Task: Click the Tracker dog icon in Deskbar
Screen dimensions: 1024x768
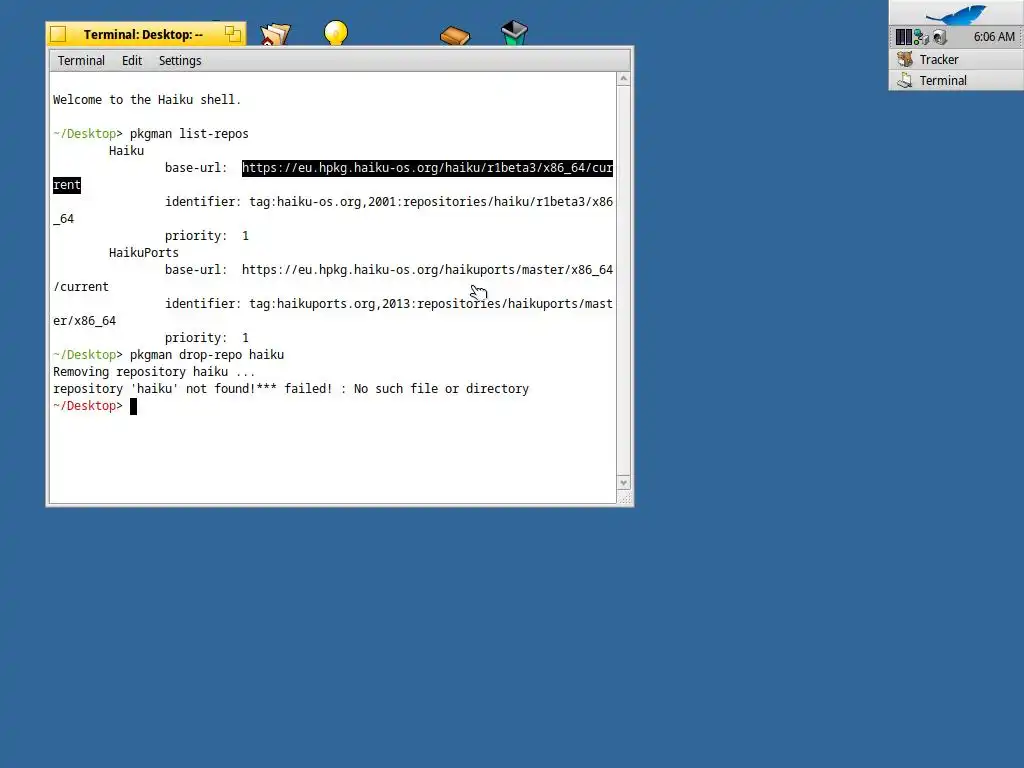Action: coord(904,59)
